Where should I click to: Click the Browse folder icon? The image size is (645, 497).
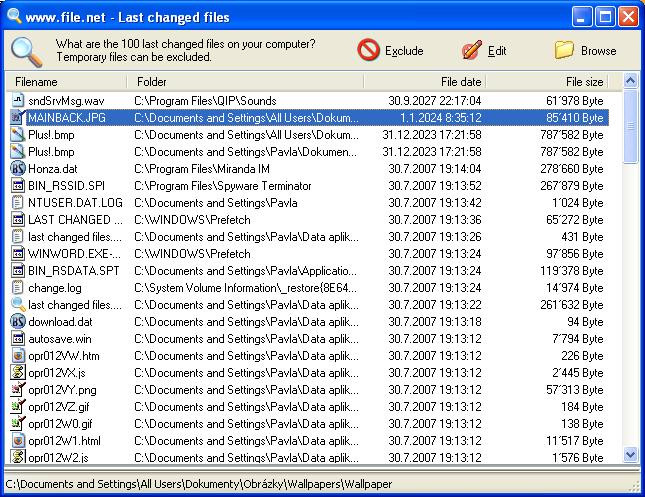(x=564, y=50)
